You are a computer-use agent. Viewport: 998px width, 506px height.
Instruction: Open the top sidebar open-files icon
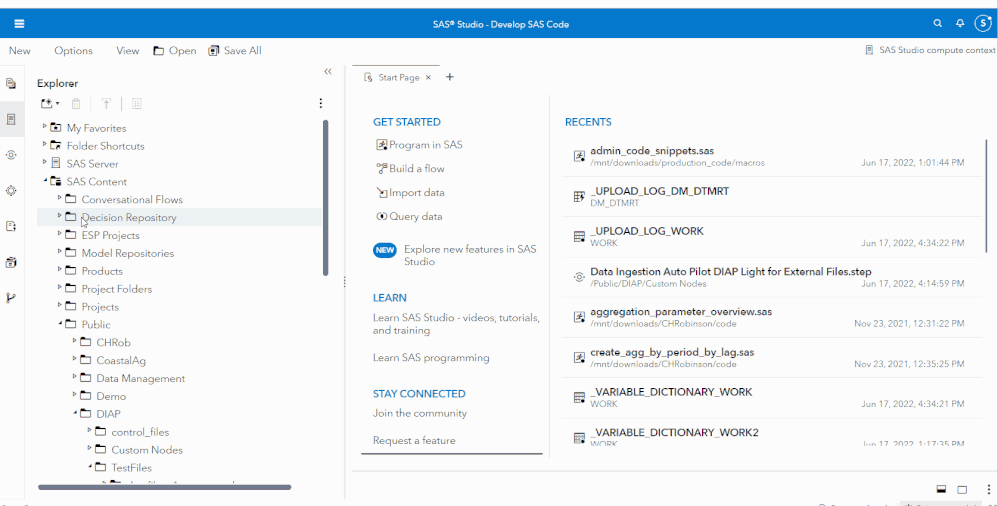coord(11,83)
